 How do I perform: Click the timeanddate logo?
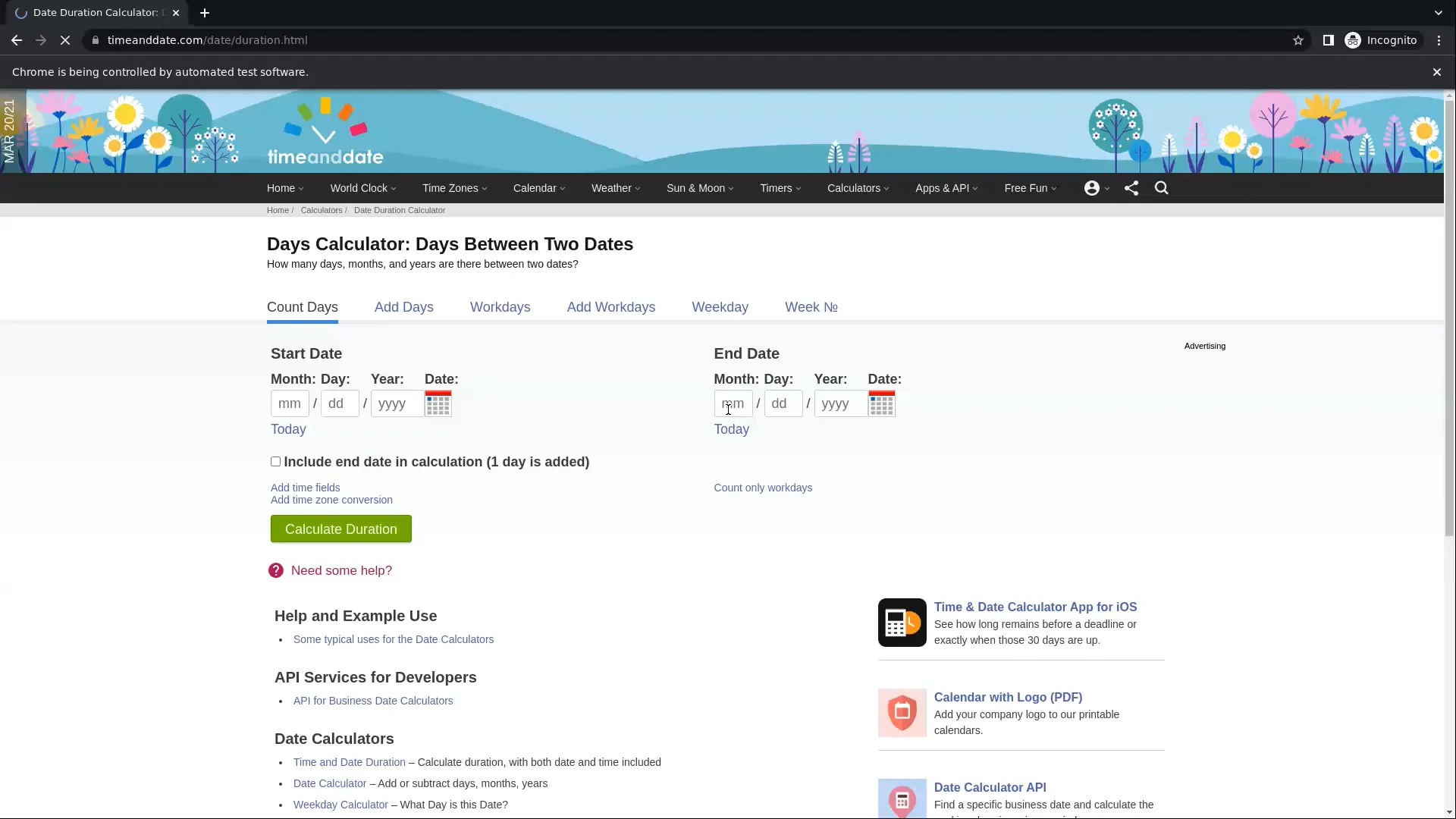click(325, 132)
